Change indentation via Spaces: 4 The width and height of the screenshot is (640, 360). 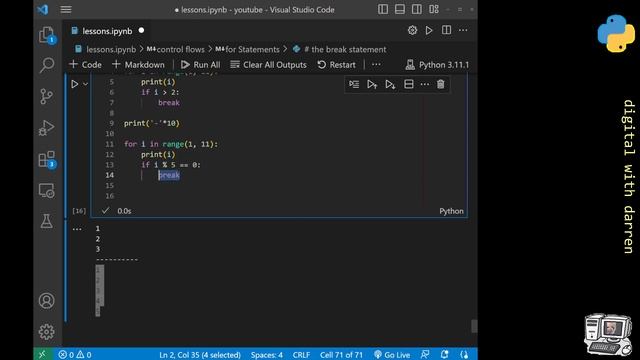(267, 355)
